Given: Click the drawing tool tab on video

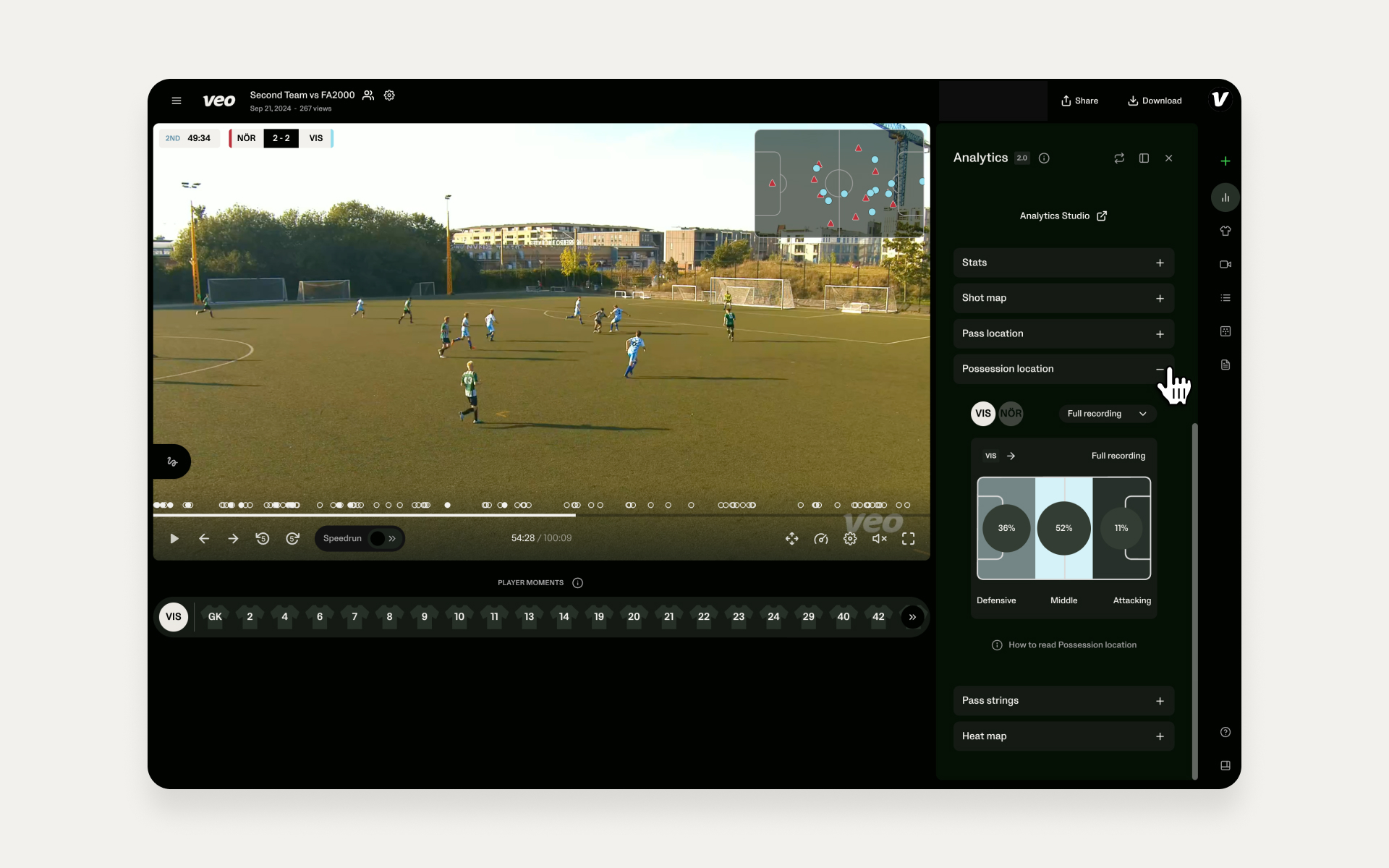Looking at the screenshot, I should (172, 461).
